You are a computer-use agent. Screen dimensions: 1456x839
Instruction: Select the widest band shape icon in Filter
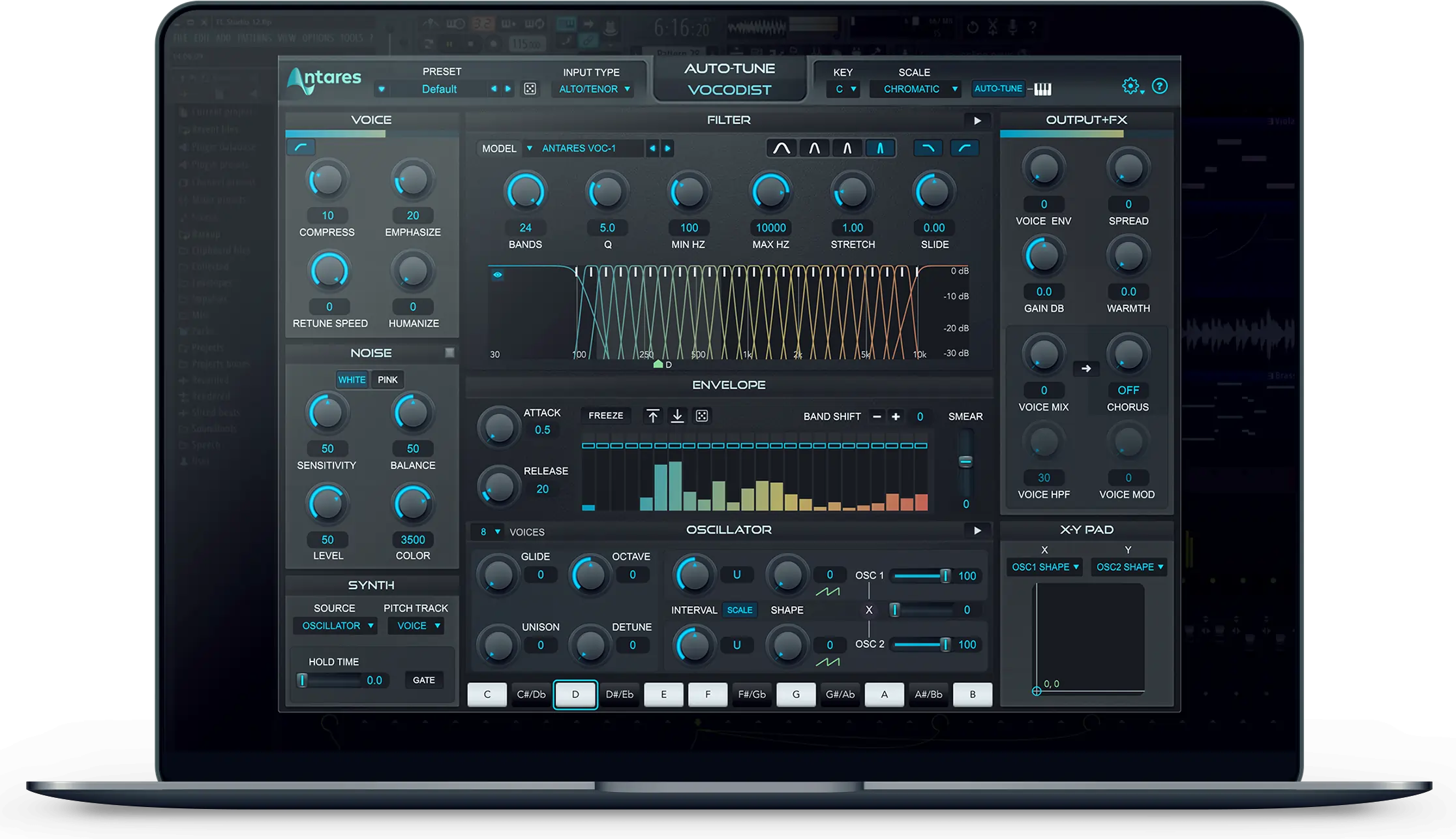[780, 148]
